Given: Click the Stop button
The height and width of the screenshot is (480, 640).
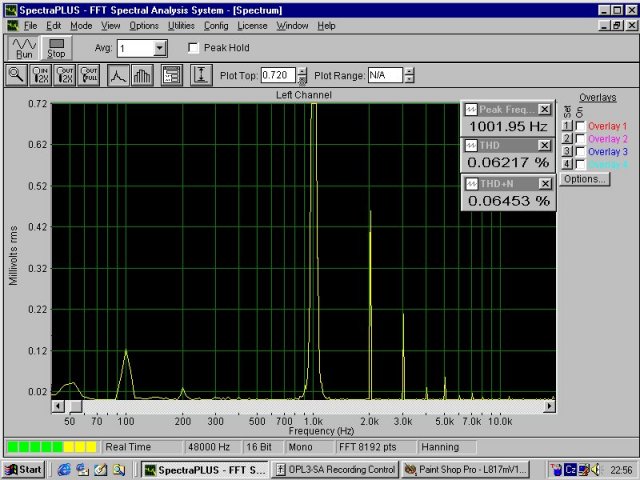Looking at the screenshot, I should (x=56, y=48).
